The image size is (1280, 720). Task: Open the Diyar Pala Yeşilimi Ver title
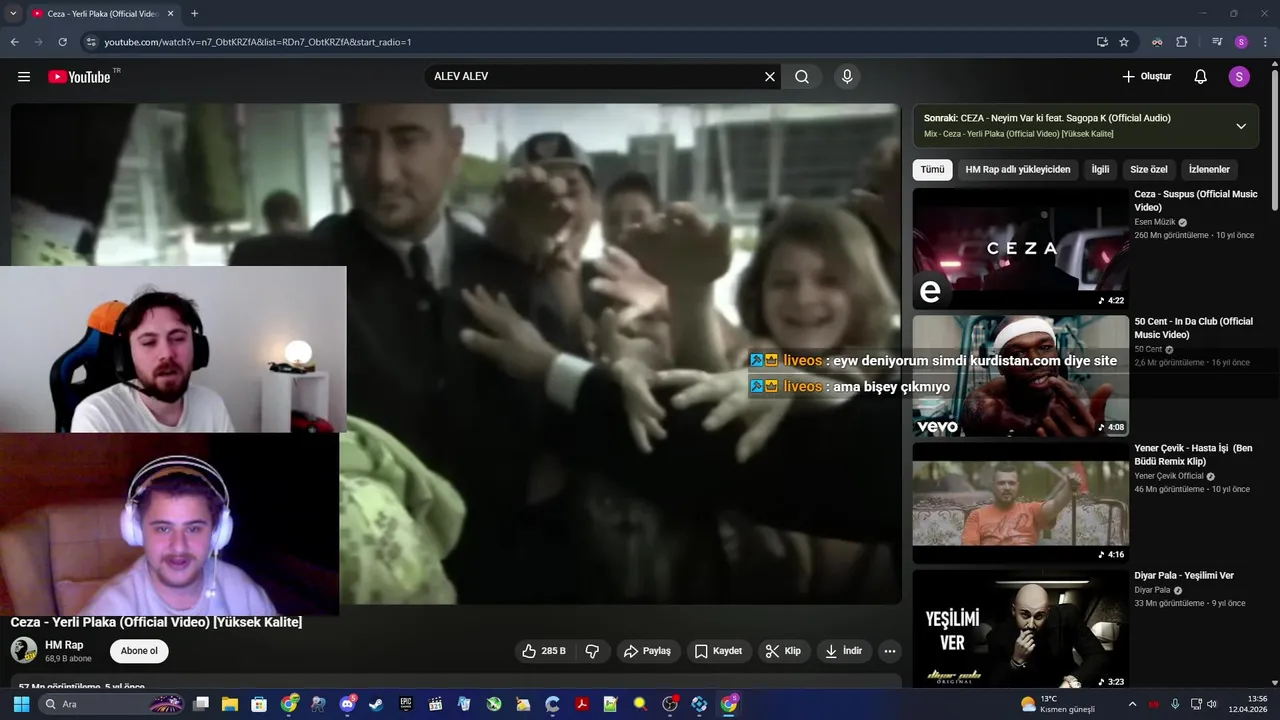pos(1184,576)
